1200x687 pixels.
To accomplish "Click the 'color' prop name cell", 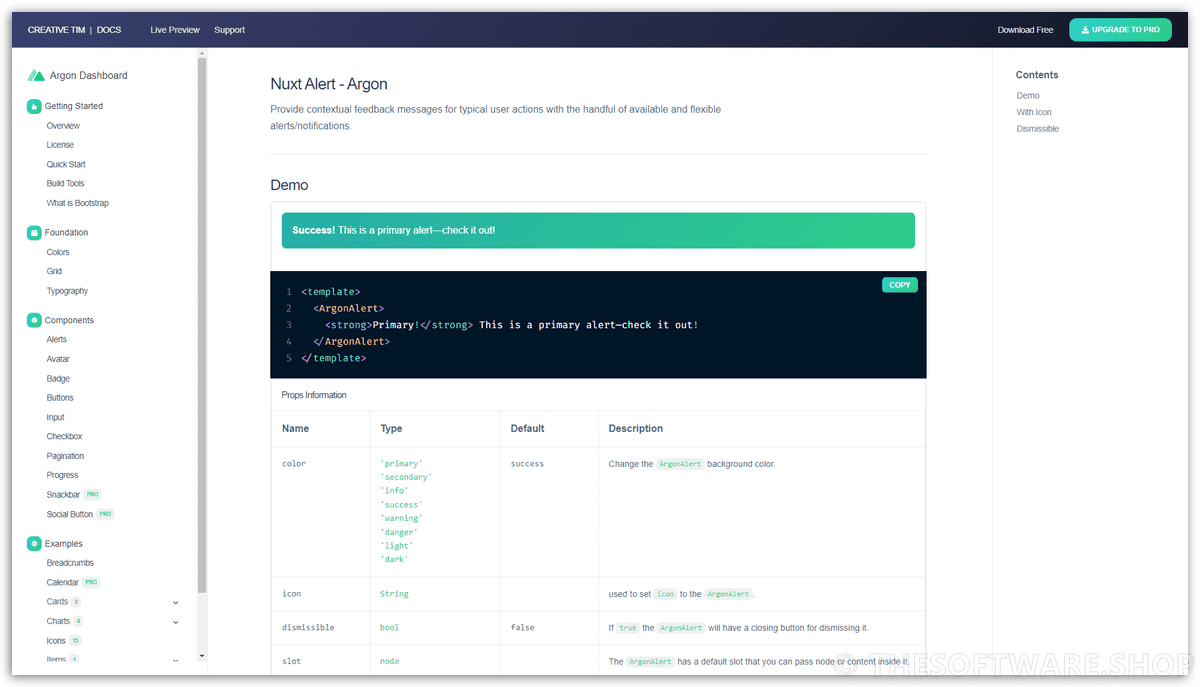I will (x=294, y=464).
